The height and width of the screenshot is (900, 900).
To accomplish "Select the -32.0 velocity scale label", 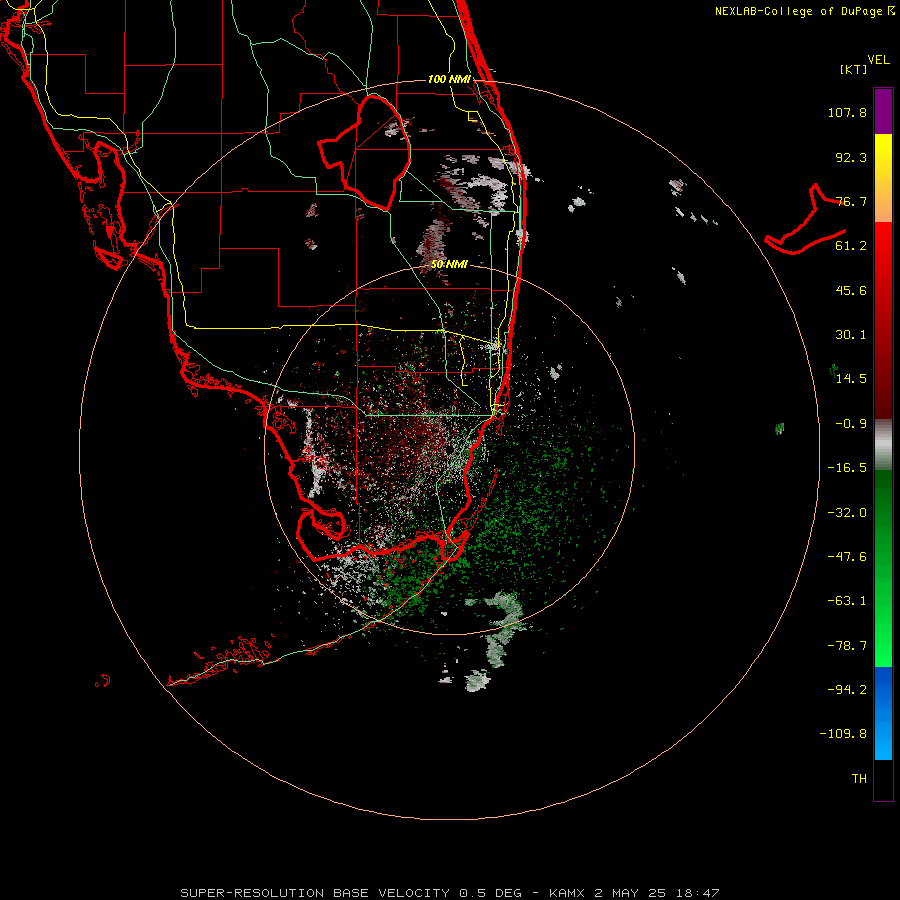I will pyautogui.click(x=847, y=513).
